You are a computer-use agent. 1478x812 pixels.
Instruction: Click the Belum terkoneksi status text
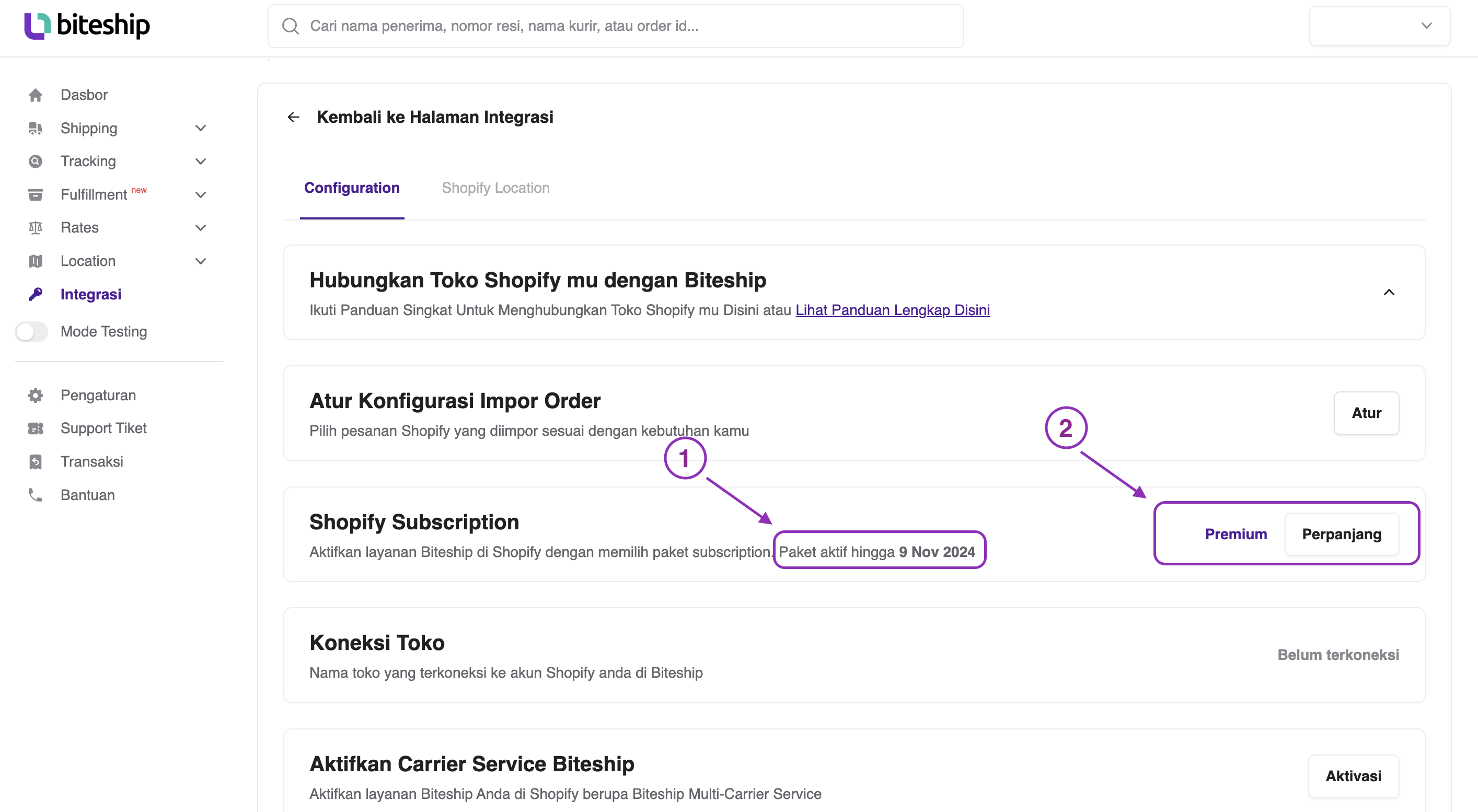pos(1338,655)
